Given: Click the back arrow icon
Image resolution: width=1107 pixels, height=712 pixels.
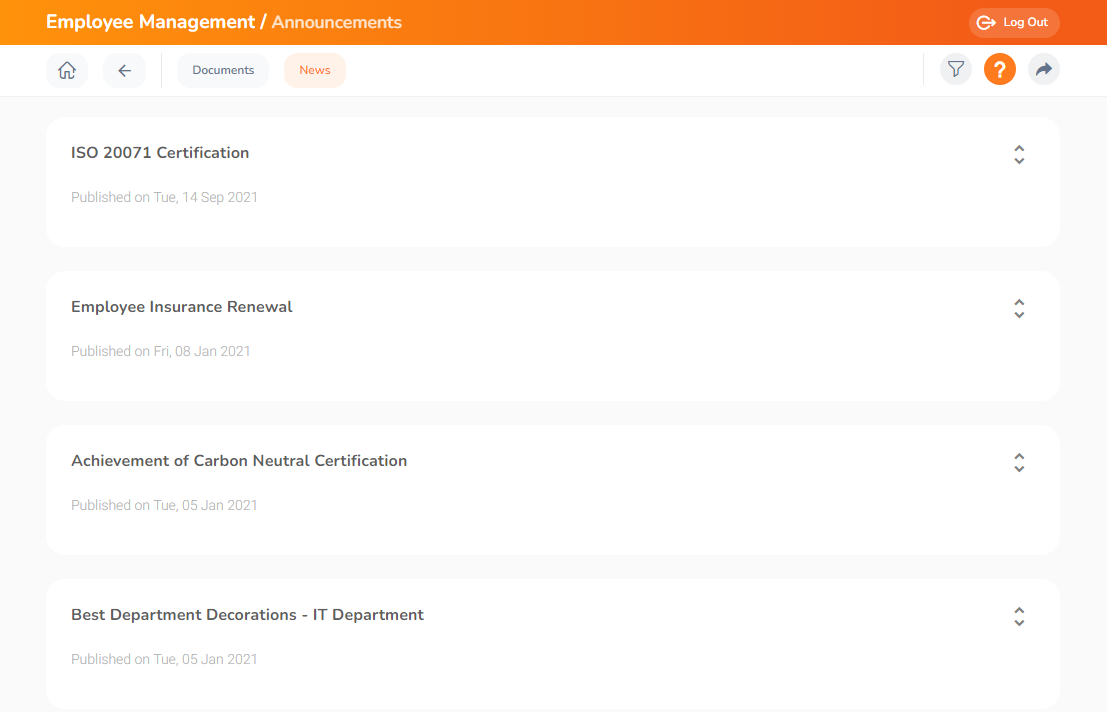Looking at the screenshot, I should [124, 70].
